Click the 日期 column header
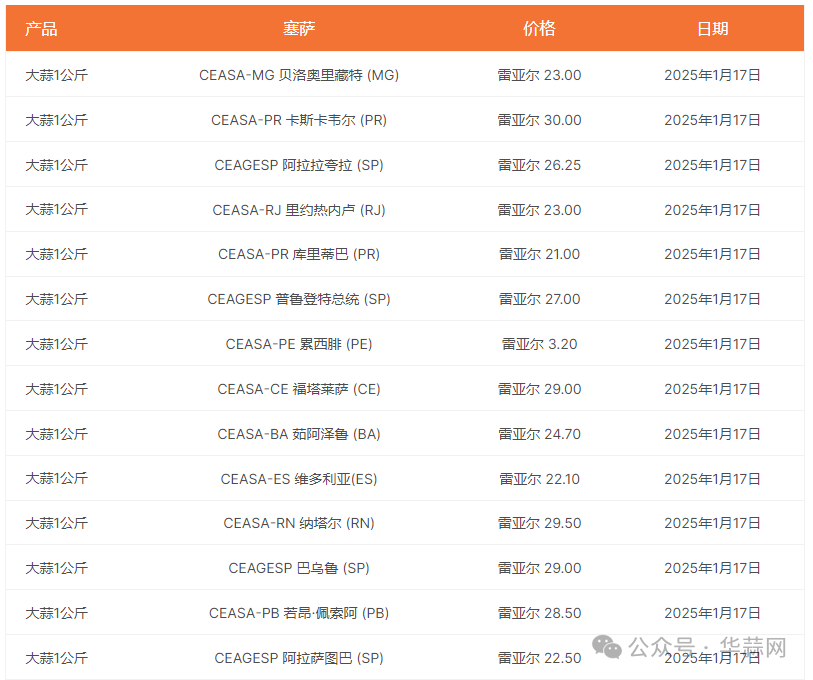Image resolution: width=813 pixels, height=680 pixels. [712, 29]
